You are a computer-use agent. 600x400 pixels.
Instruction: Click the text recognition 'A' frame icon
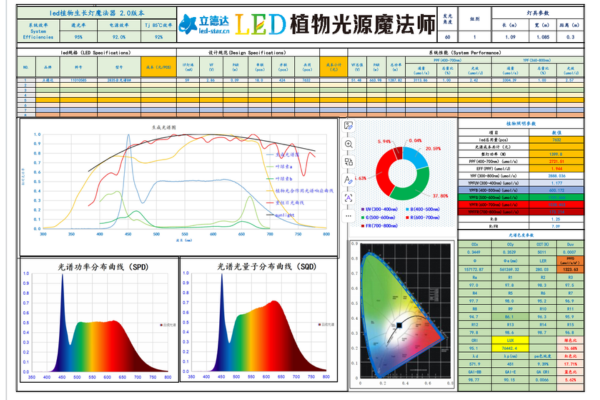coord(348,198)
